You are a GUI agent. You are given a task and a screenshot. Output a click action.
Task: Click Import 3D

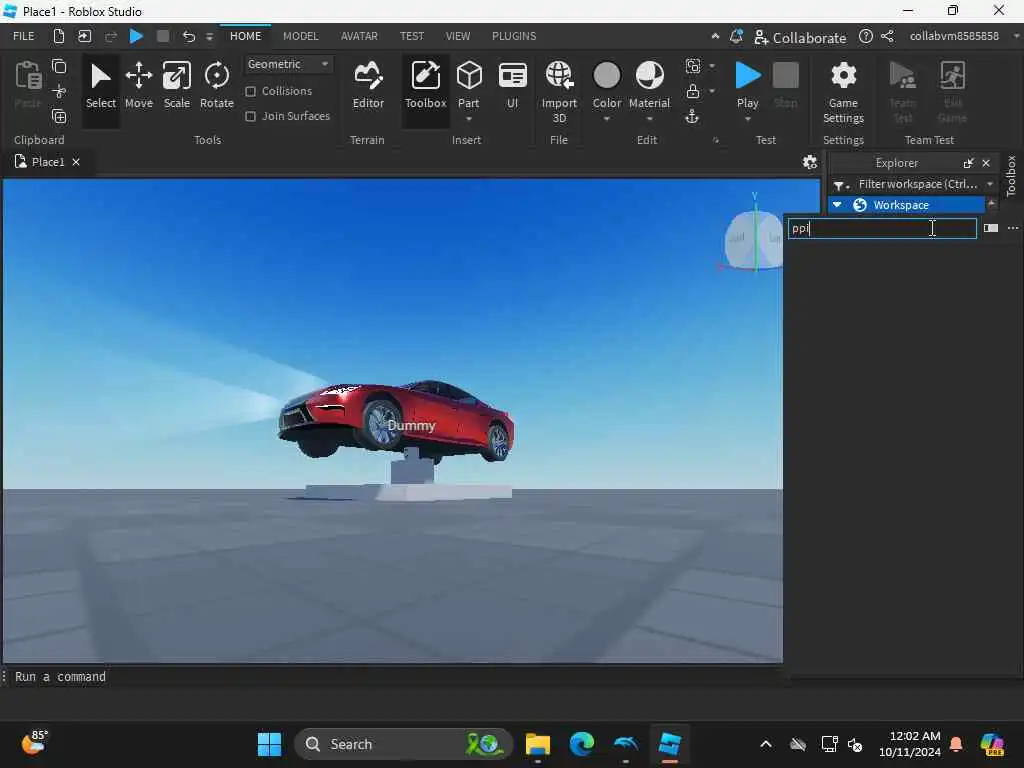[x=559, y=91]
